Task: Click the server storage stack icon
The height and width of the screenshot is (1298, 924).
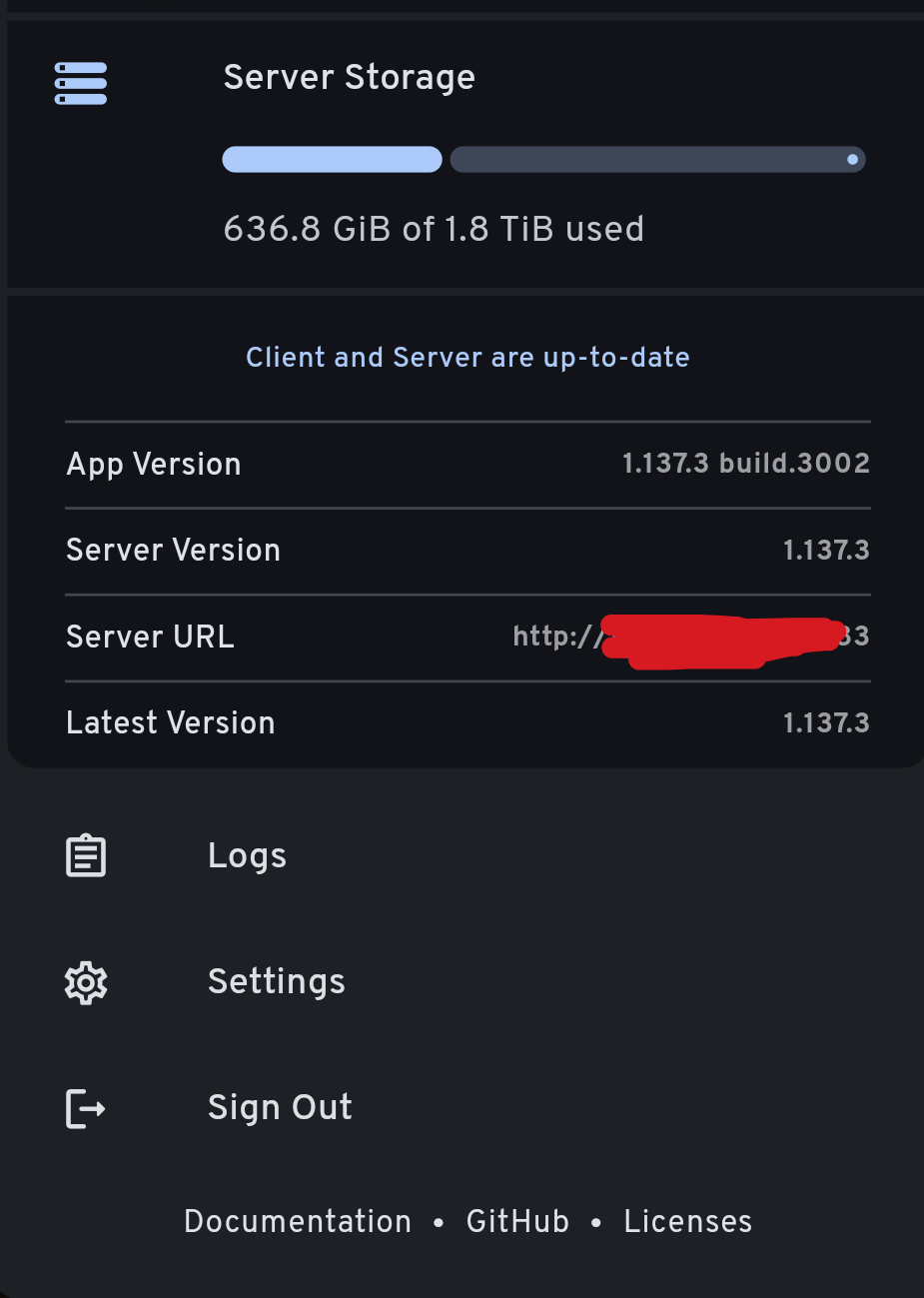Action: tap(80, 83)
